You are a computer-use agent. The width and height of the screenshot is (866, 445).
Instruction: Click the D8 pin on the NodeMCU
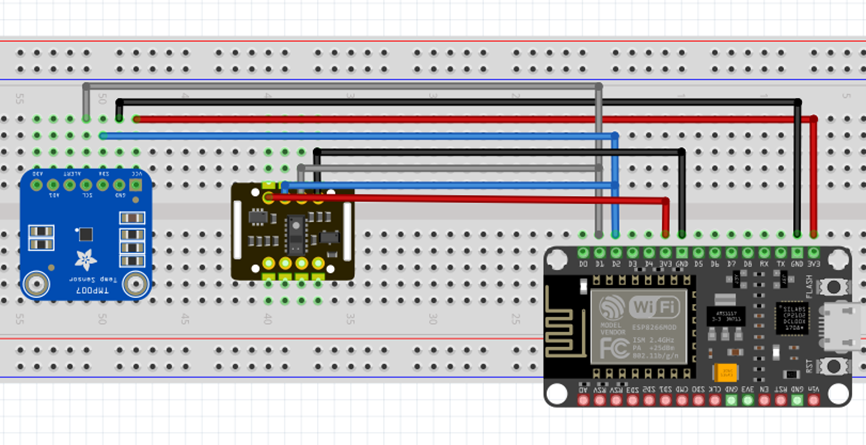pos(748,253)
